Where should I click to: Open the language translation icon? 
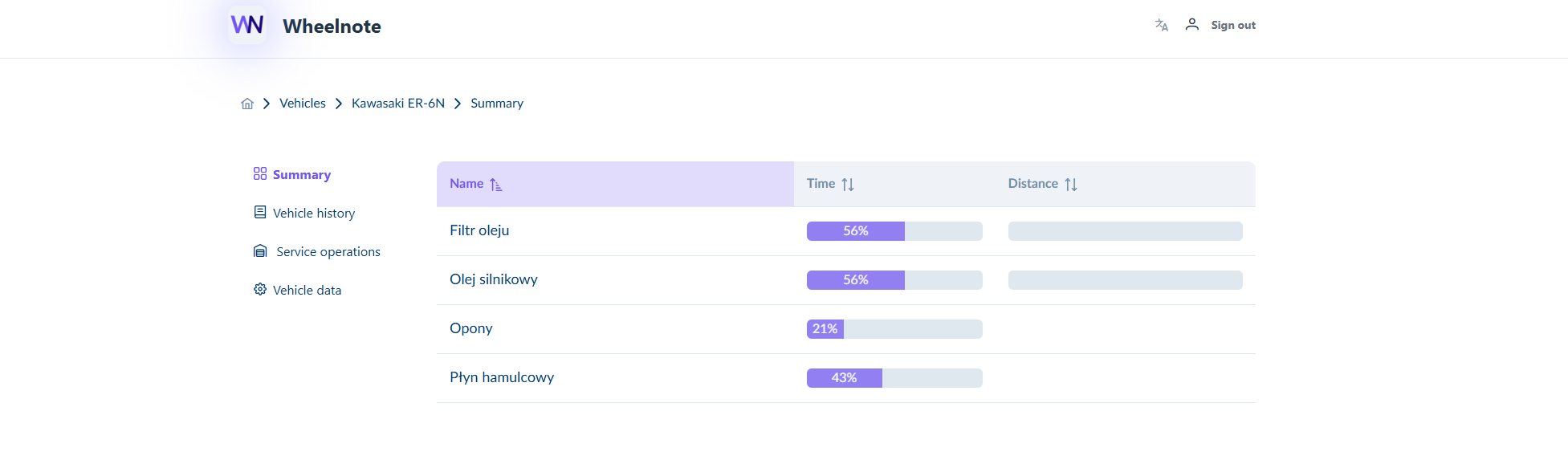point(1162,25)
